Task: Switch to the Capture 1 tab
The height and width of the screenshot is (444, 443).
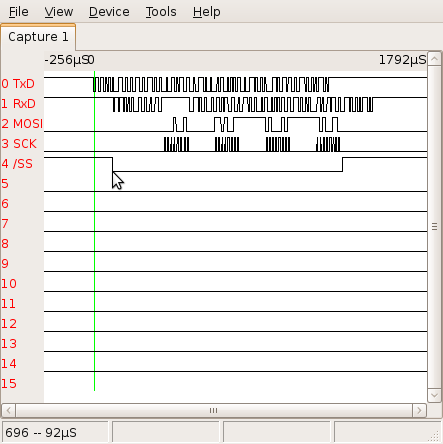Action: (x=38, y=37)
